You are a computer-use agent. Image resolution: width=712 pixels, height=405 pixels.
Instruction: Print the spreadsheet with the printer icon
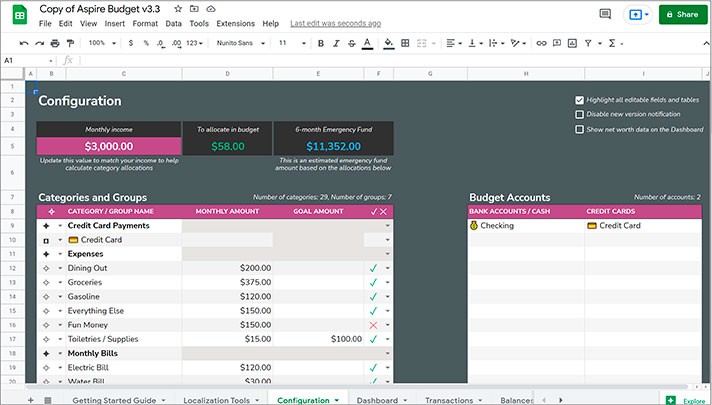pos(55,43)
